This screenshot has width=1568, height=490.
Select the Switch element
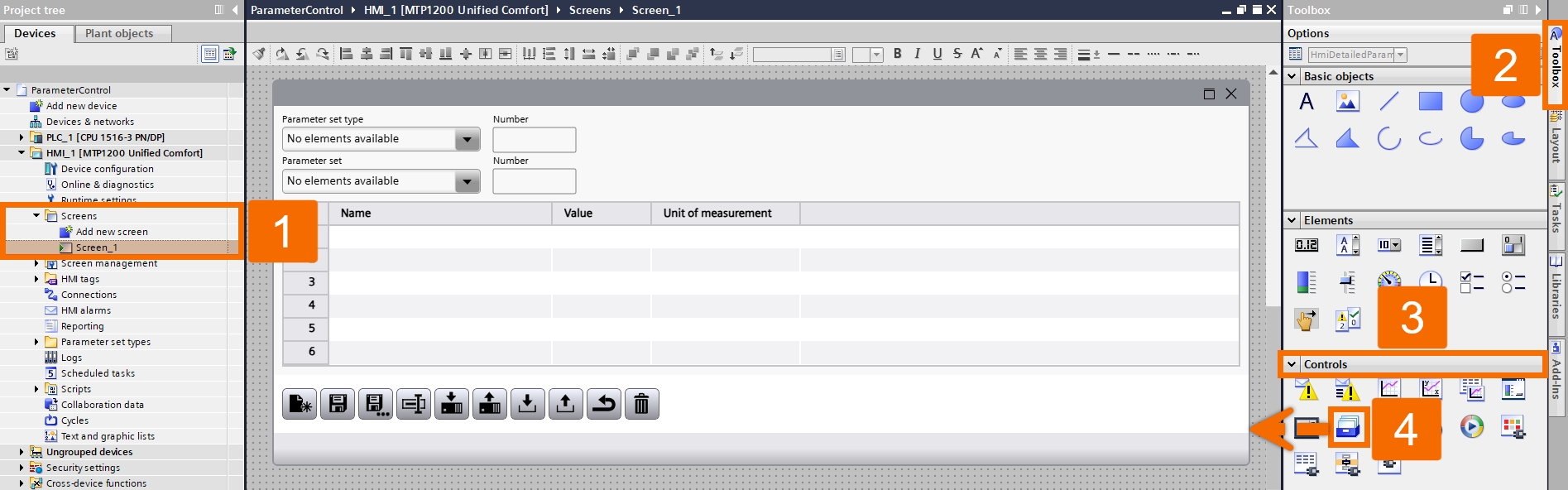pos(1513,245)
